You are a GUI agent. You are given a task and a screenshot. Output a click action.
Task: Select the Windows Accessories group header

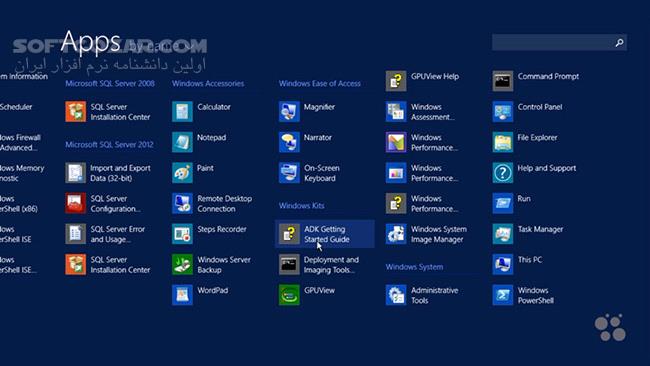[x=208, y=84]
